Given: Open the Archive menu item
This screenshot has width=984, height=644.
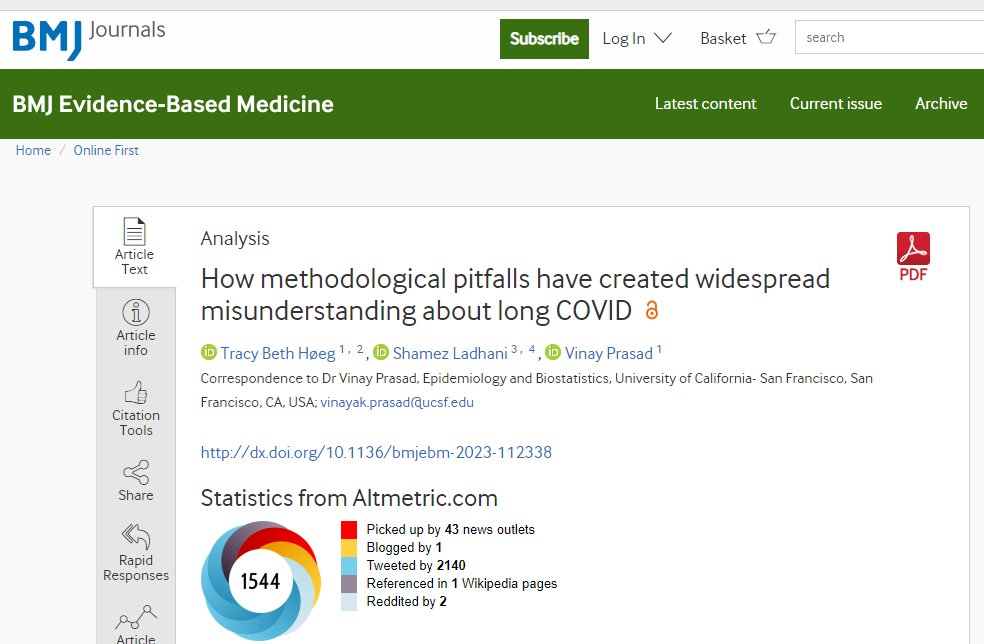Looking at the screenshot, I should click(x=940, y=103).
